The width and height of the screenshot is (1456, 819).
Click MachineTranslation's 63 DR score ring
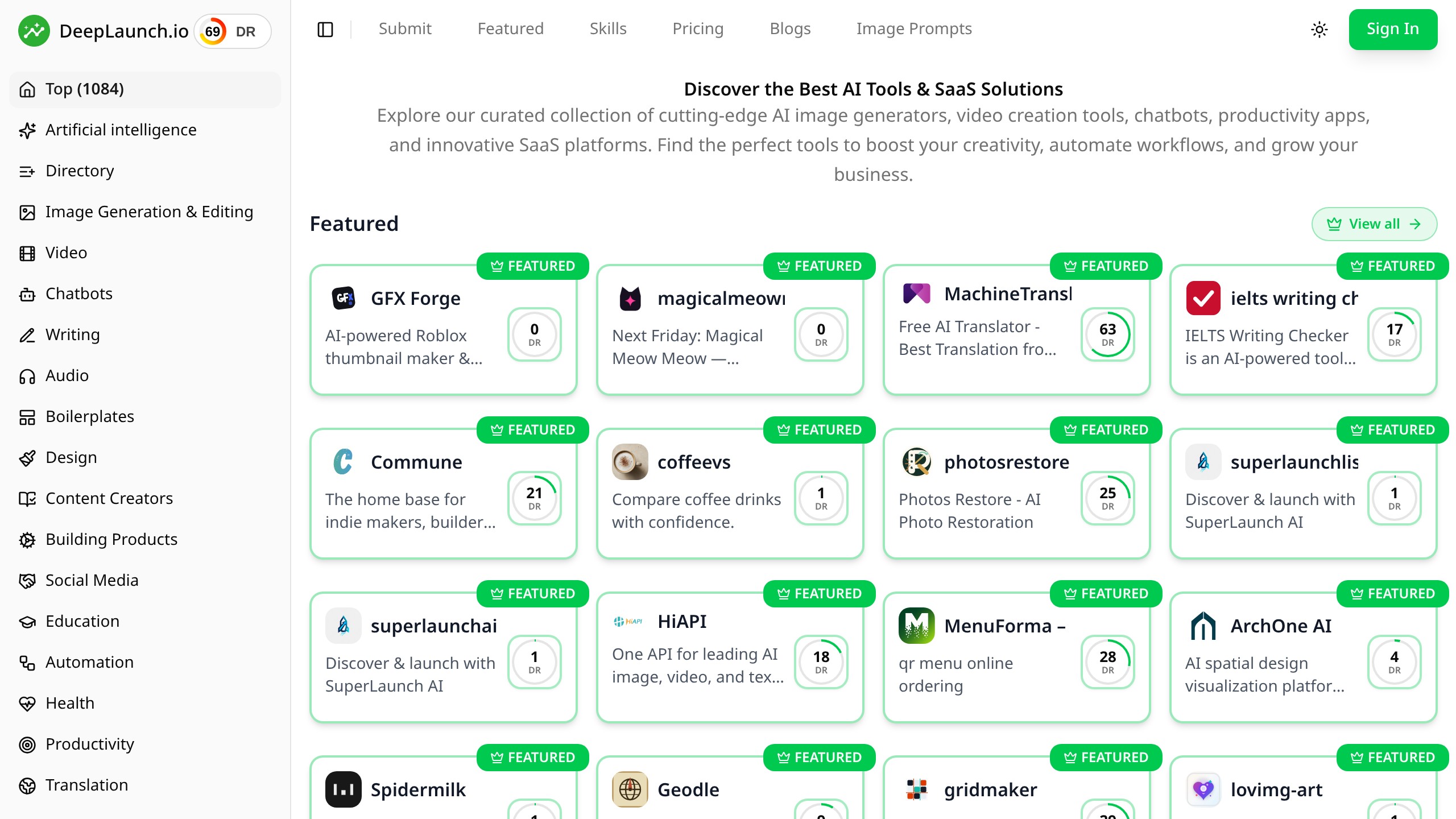click(x=1107, y=334)
